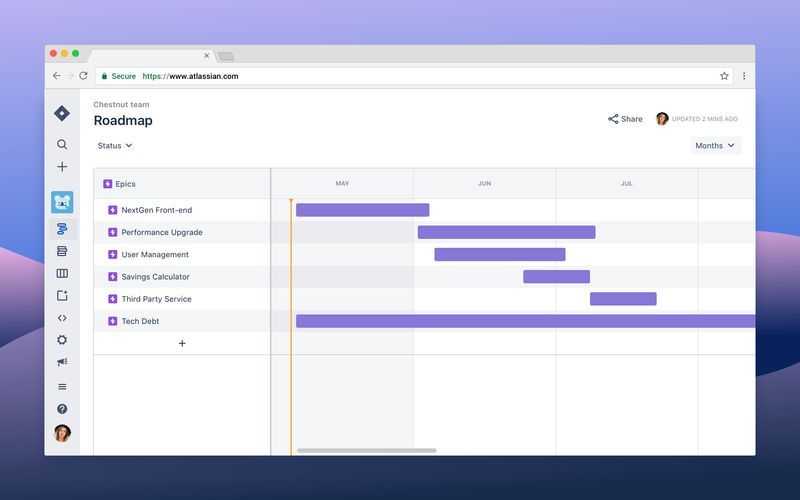Open the hamburger menu icon in sidebar

[62, 387]
